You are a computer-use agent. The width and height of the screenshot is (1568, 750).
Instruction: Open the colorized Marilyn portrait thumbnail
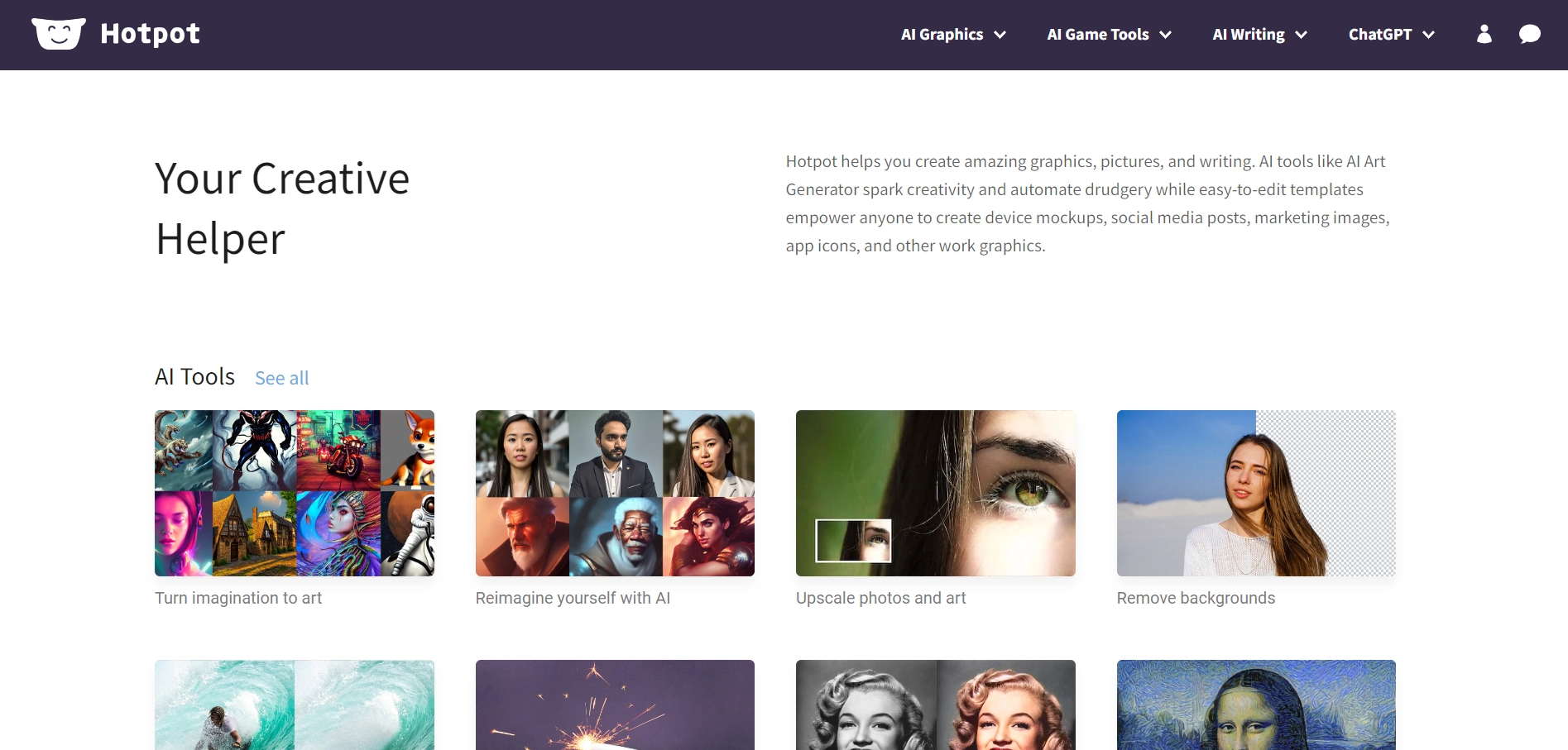tap(935, 705)
